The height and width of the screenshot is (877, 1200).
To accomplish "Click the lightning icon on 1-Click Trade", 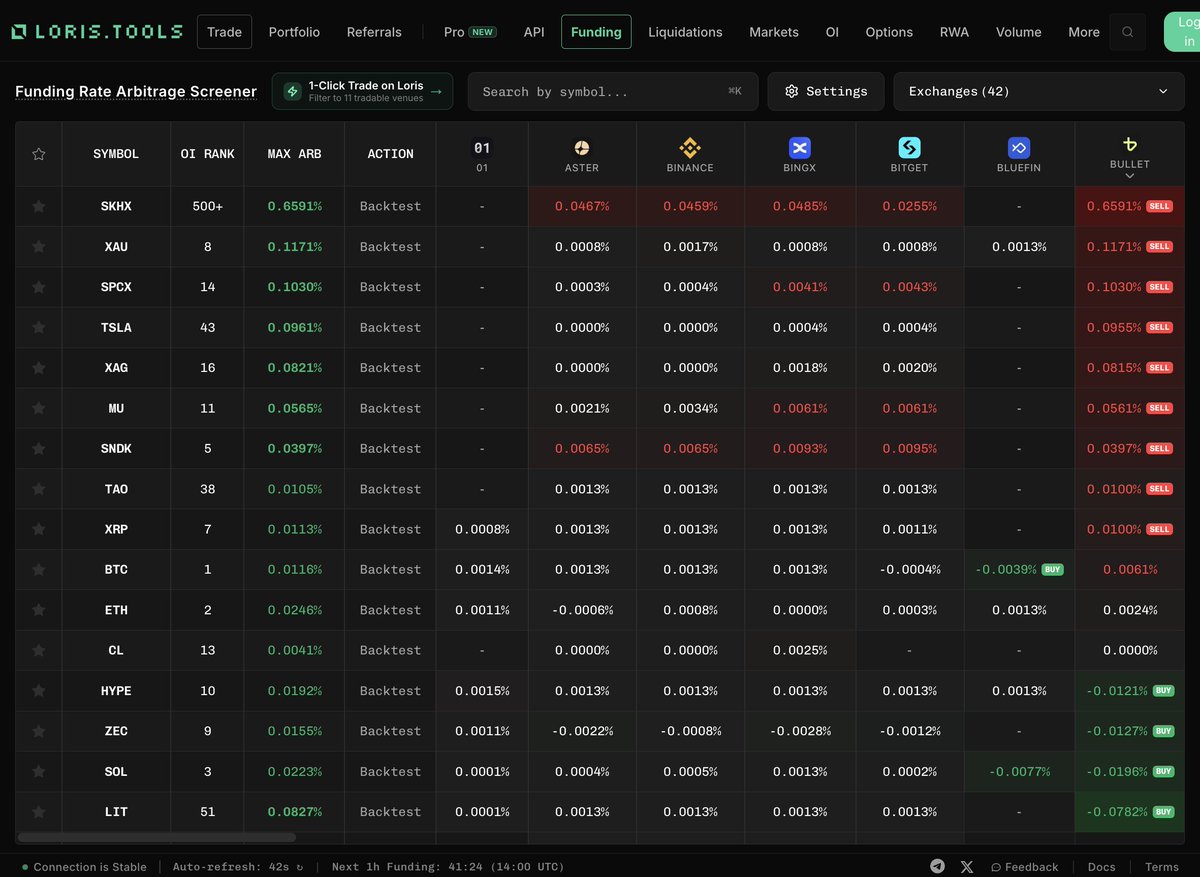I will coord(293,91).
